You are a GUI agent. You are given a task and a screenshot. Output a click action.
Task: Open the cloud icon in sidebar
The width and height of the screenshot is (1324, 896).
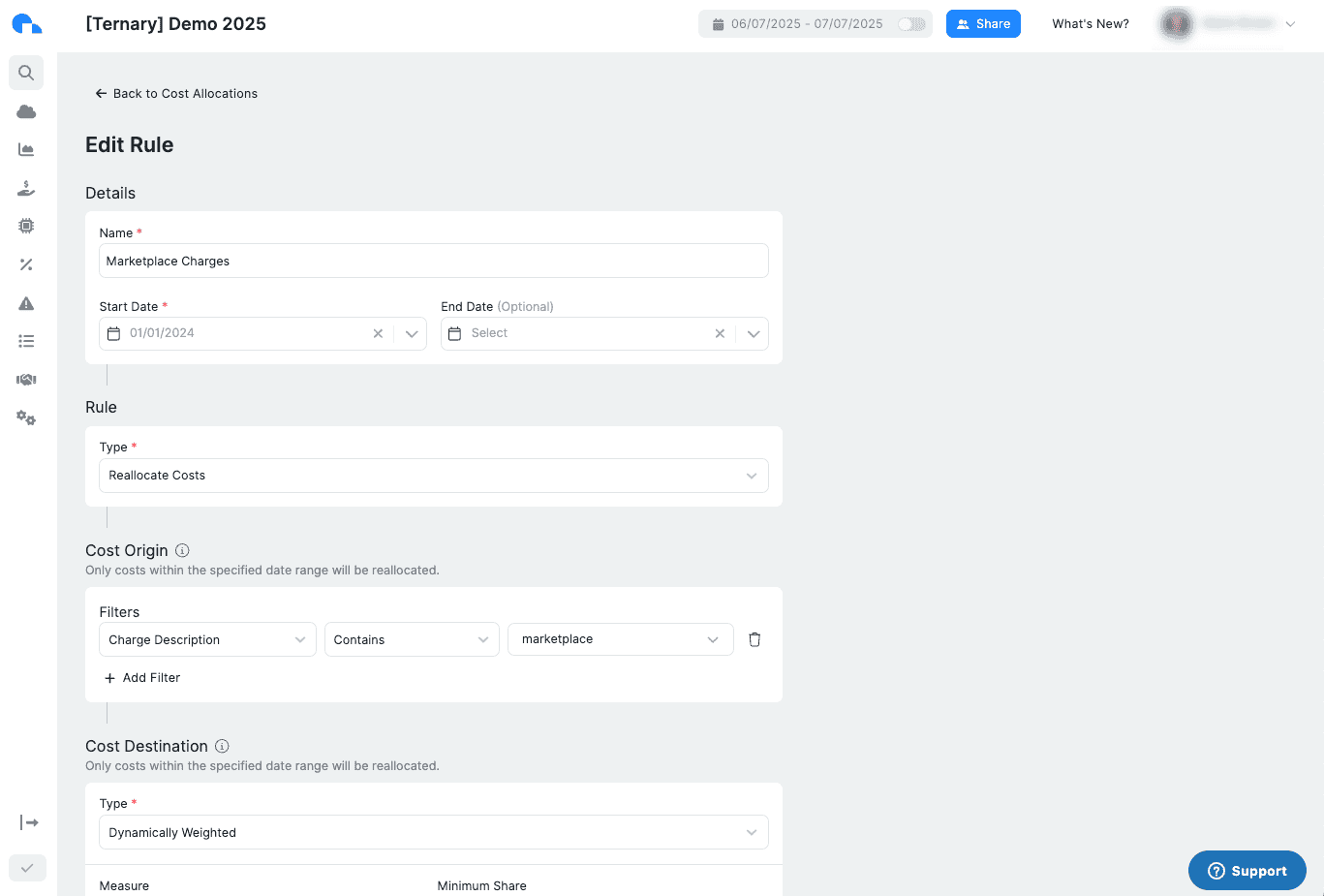[x=26, y=111]
